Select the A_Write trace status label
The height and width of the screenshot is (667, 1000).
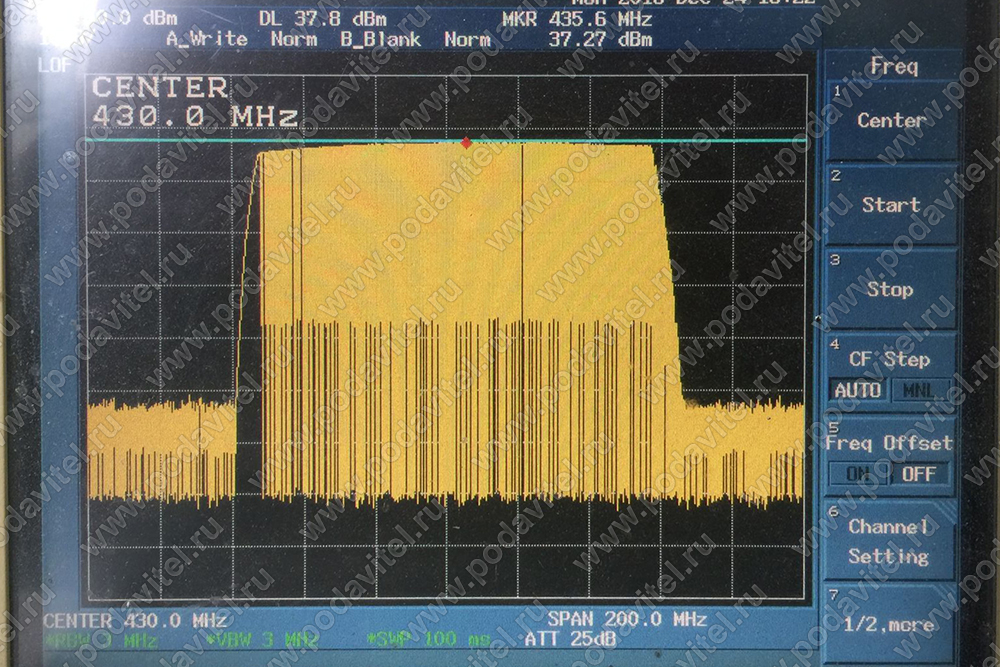tap(205, 40)
